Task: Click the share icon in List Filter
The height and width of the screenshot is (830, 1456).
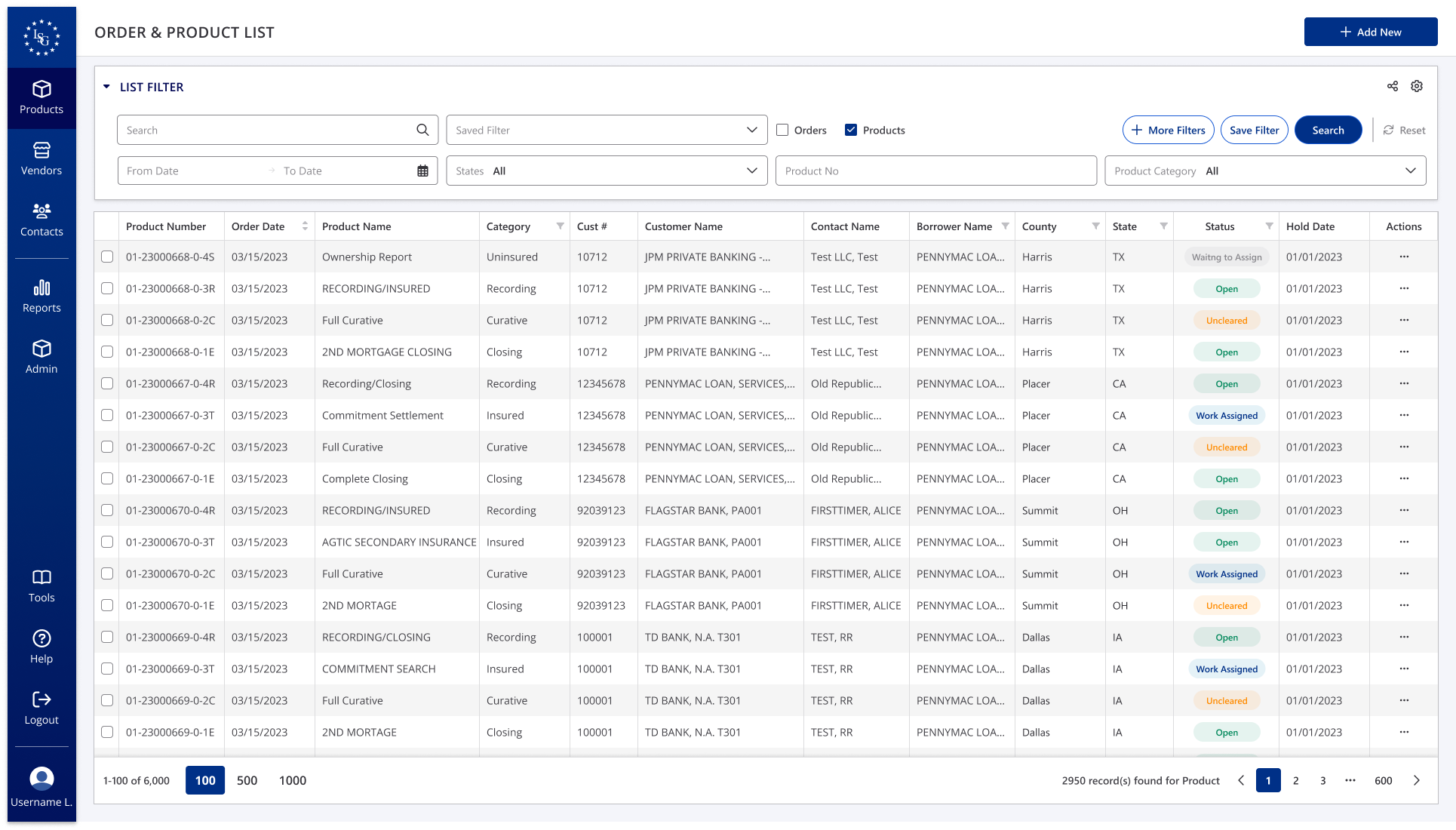Action: pos(1393,87)
